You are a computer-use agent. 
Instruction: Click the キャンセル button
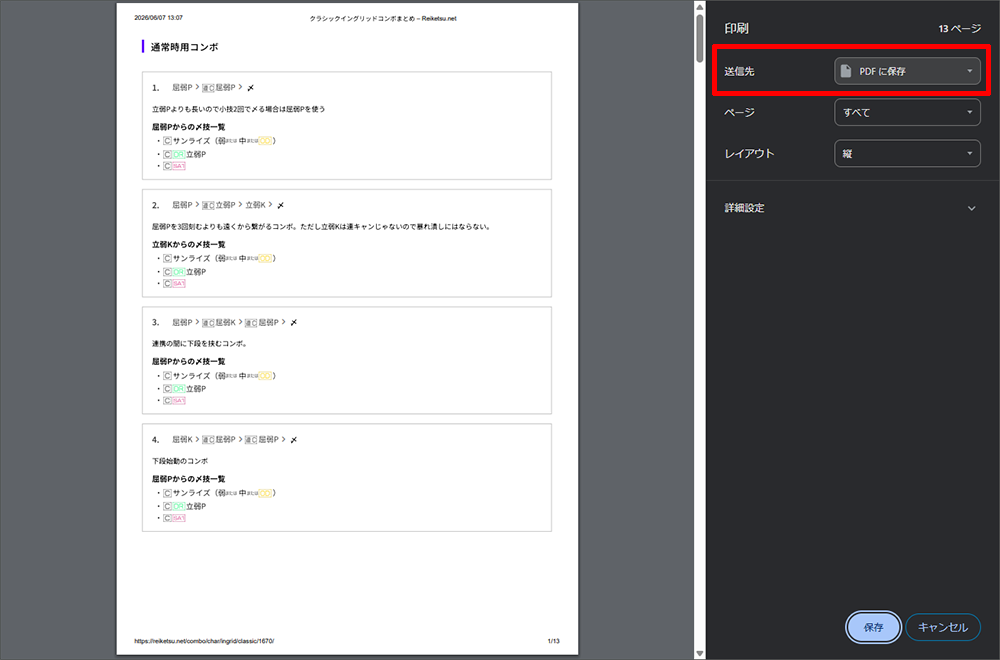[x=943, y=627]
